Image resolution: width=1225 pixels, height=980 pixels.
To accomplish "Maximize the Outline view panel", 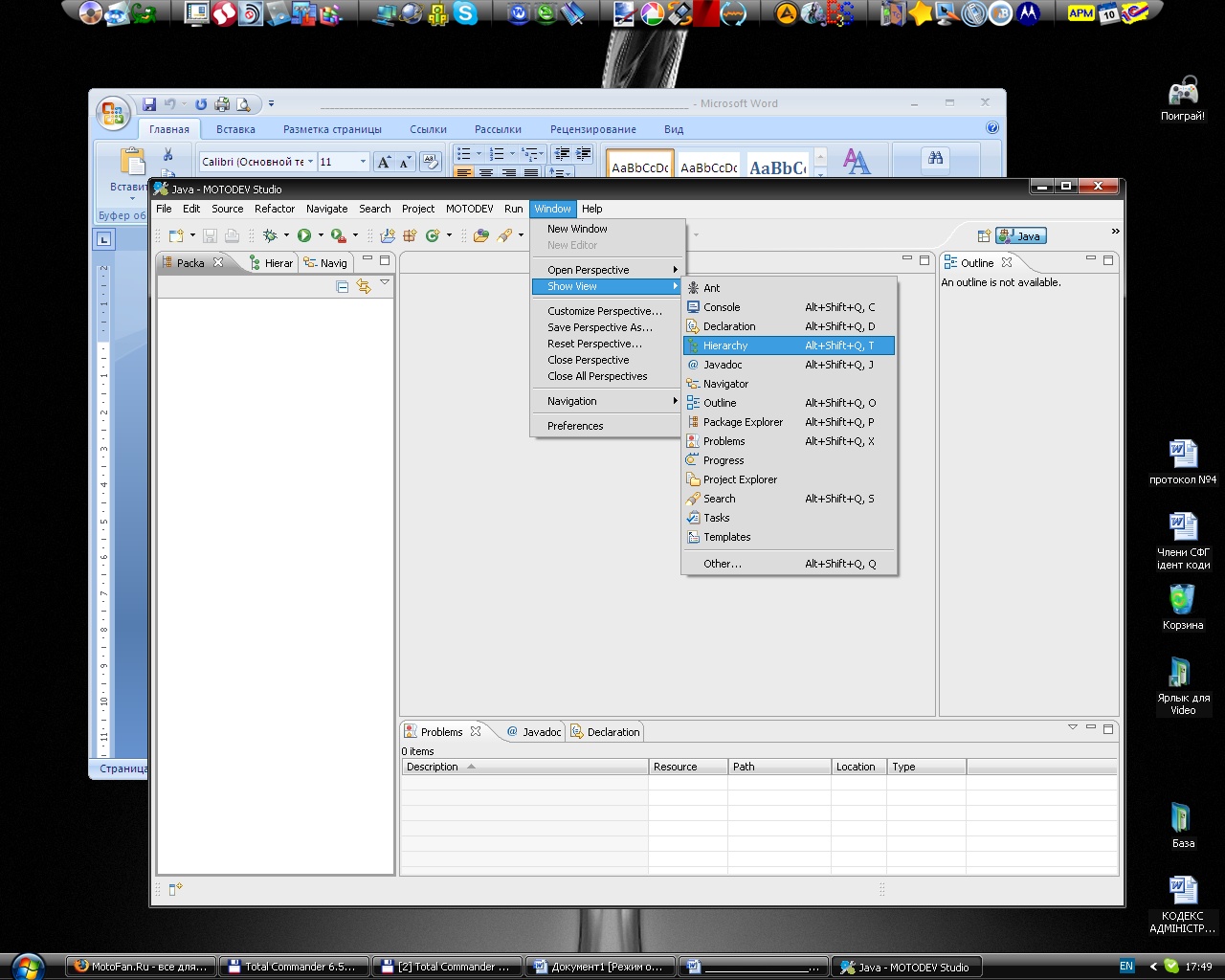I will click(x=1108, y=259).
